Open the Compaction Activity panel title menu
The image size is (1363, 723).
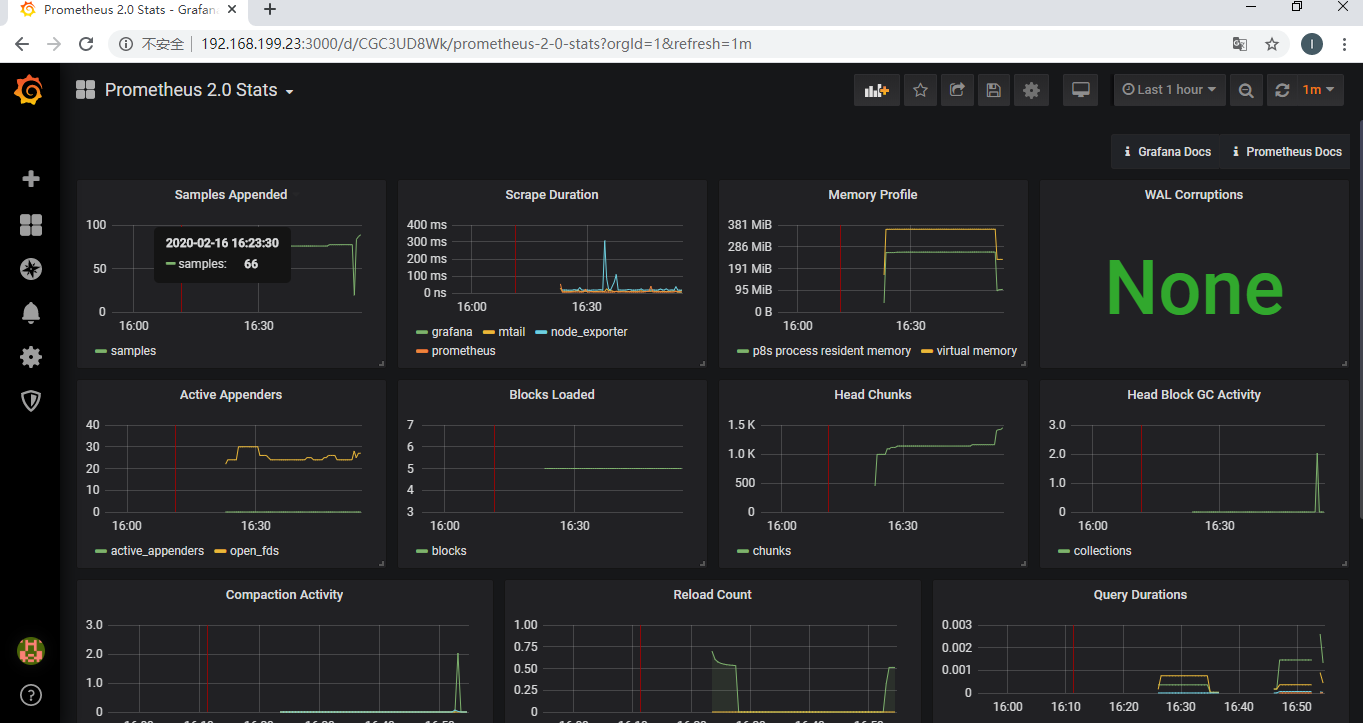(284, 595)
